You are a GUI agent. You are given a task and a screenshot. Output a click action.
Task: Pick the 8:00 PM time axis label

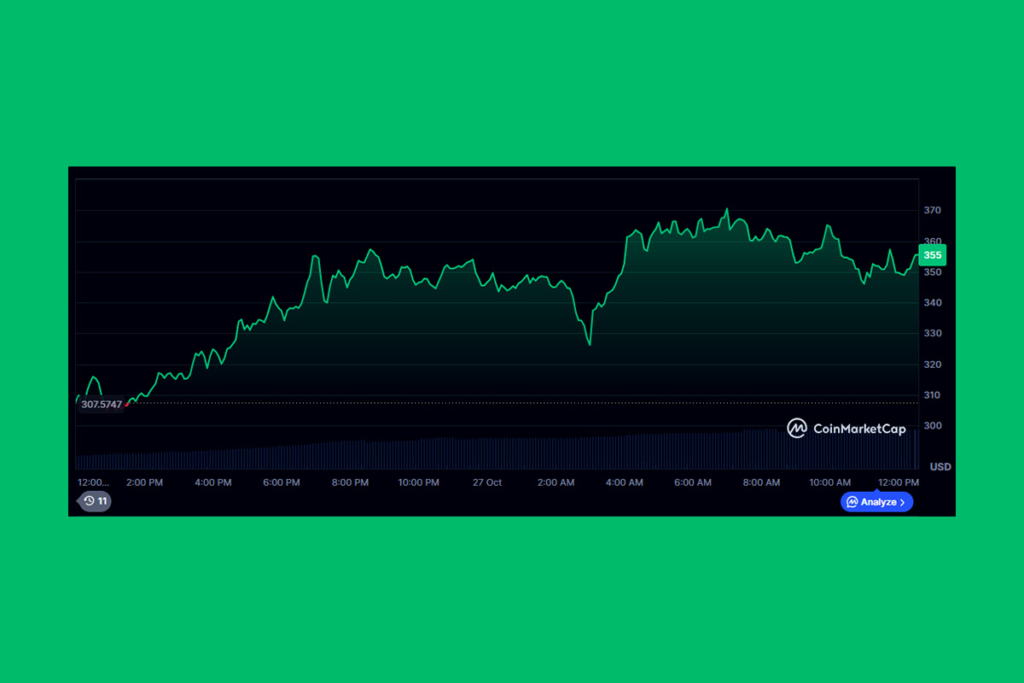point(350,482)
